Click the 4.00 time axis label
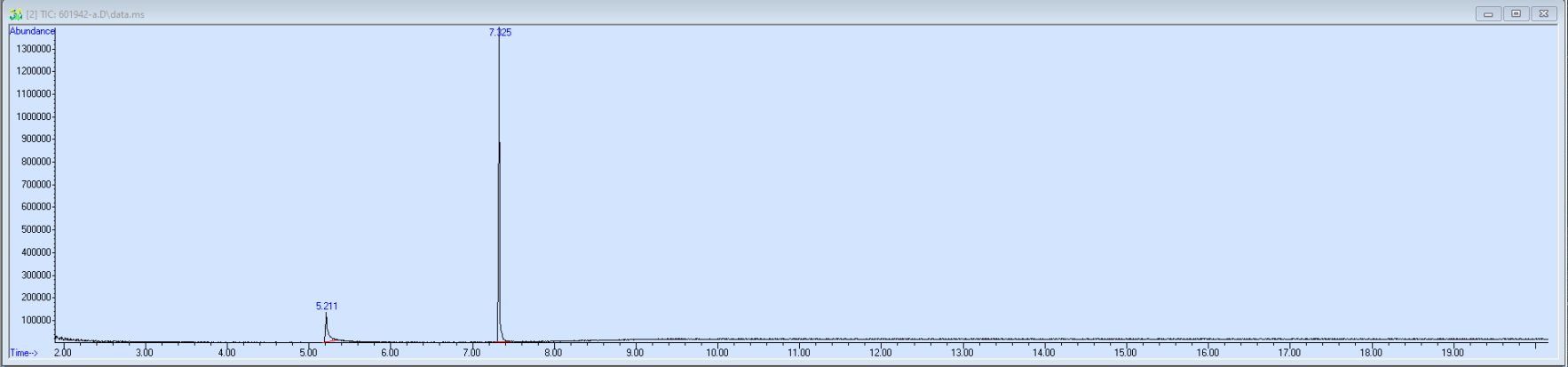 click(x=227, y=353)
